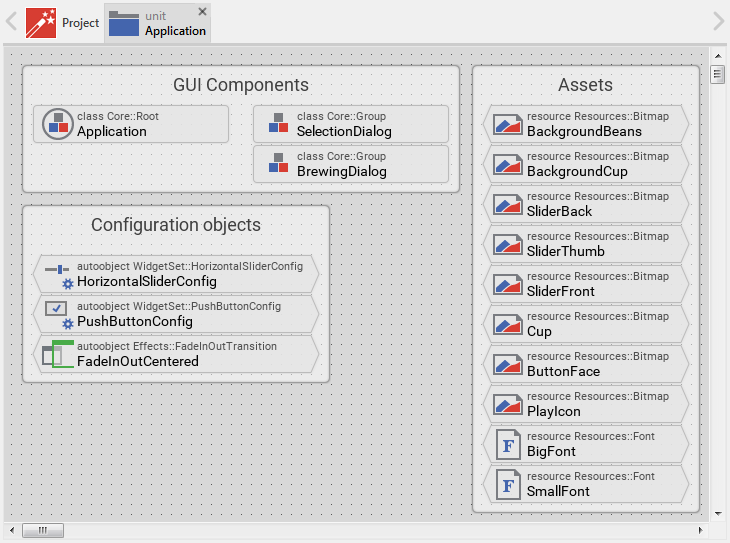Select the Cup bitmap resource brick
730x543 pixels.
click(x=586, y=324)
